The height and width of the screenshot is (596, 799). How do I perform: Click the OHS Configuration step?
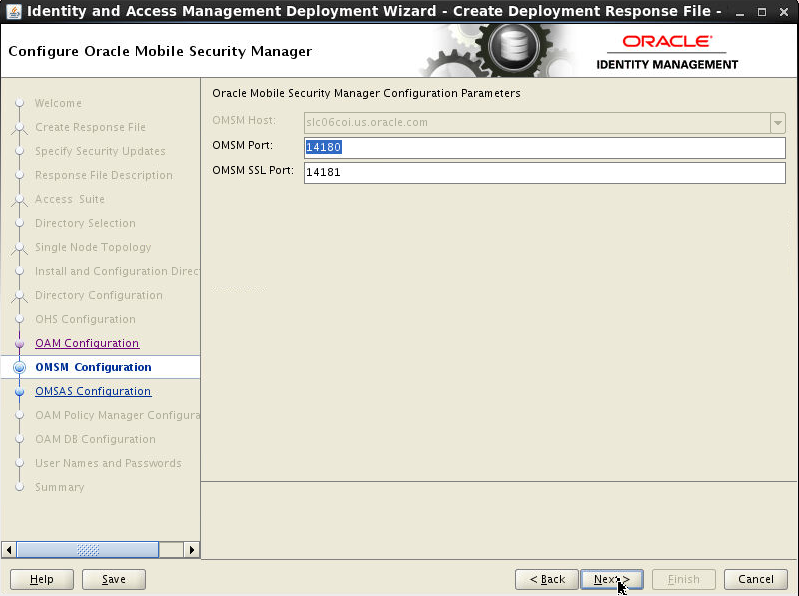click(85, 319)
